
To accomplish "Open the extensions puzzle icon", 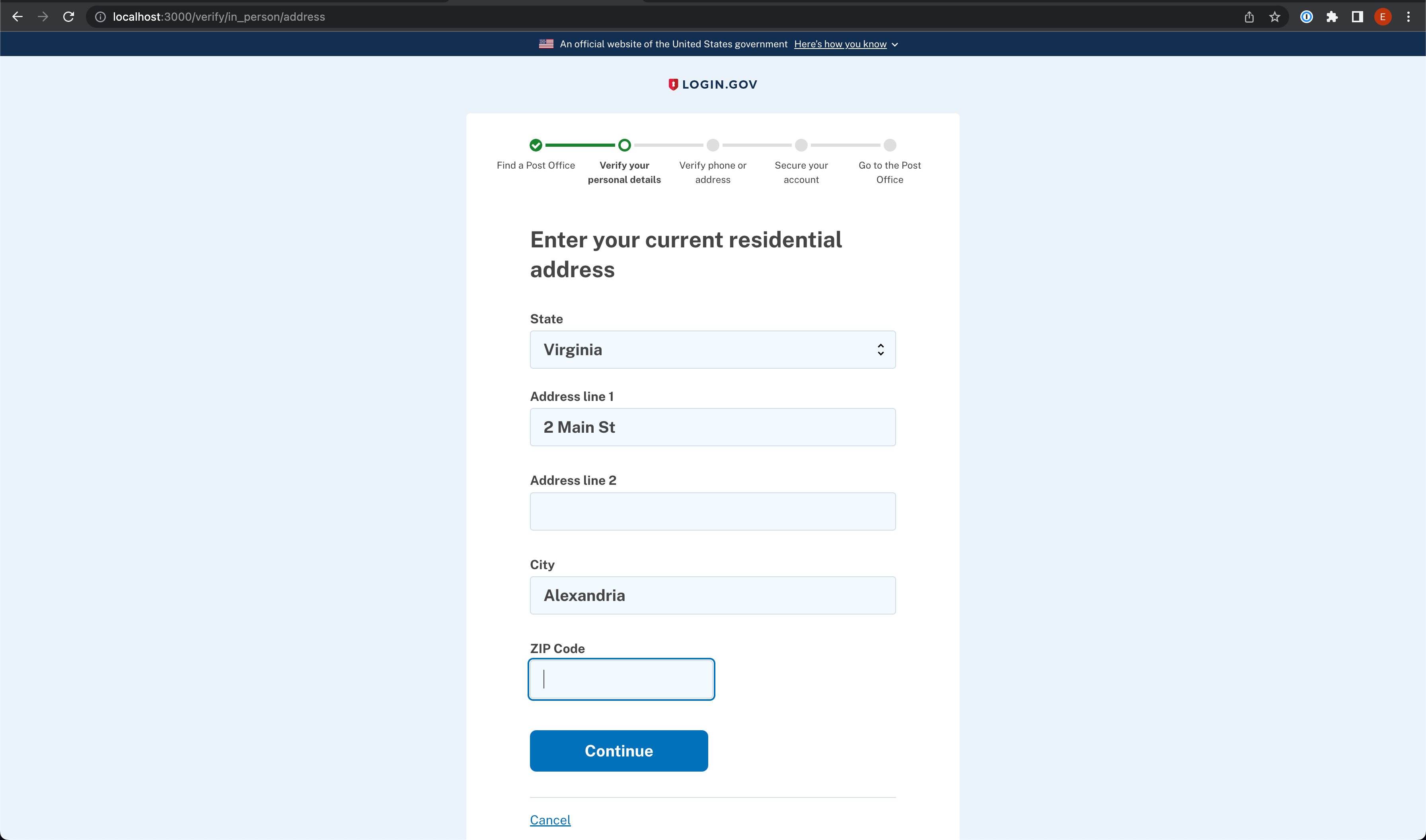I will coord(1331,17).
